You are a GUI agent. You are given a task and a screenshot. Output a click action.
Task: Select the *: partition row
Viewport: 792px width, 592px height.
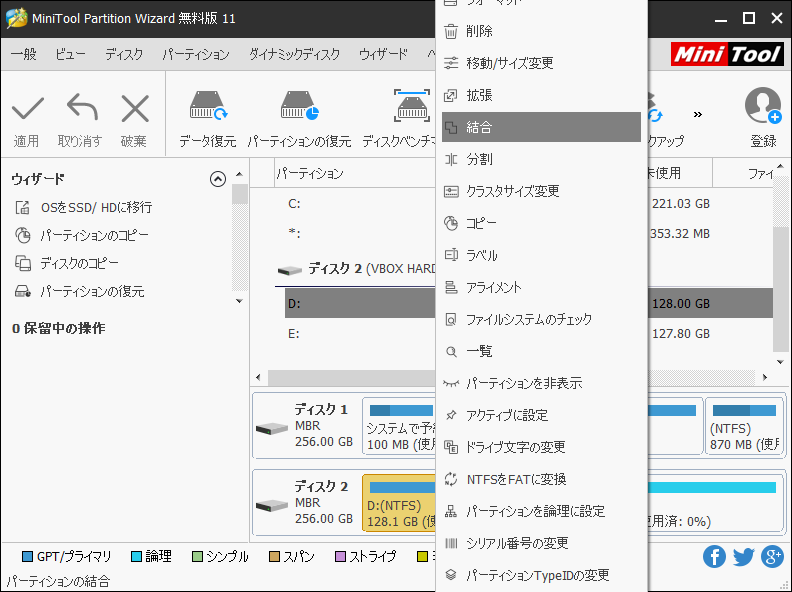(360, 233)
